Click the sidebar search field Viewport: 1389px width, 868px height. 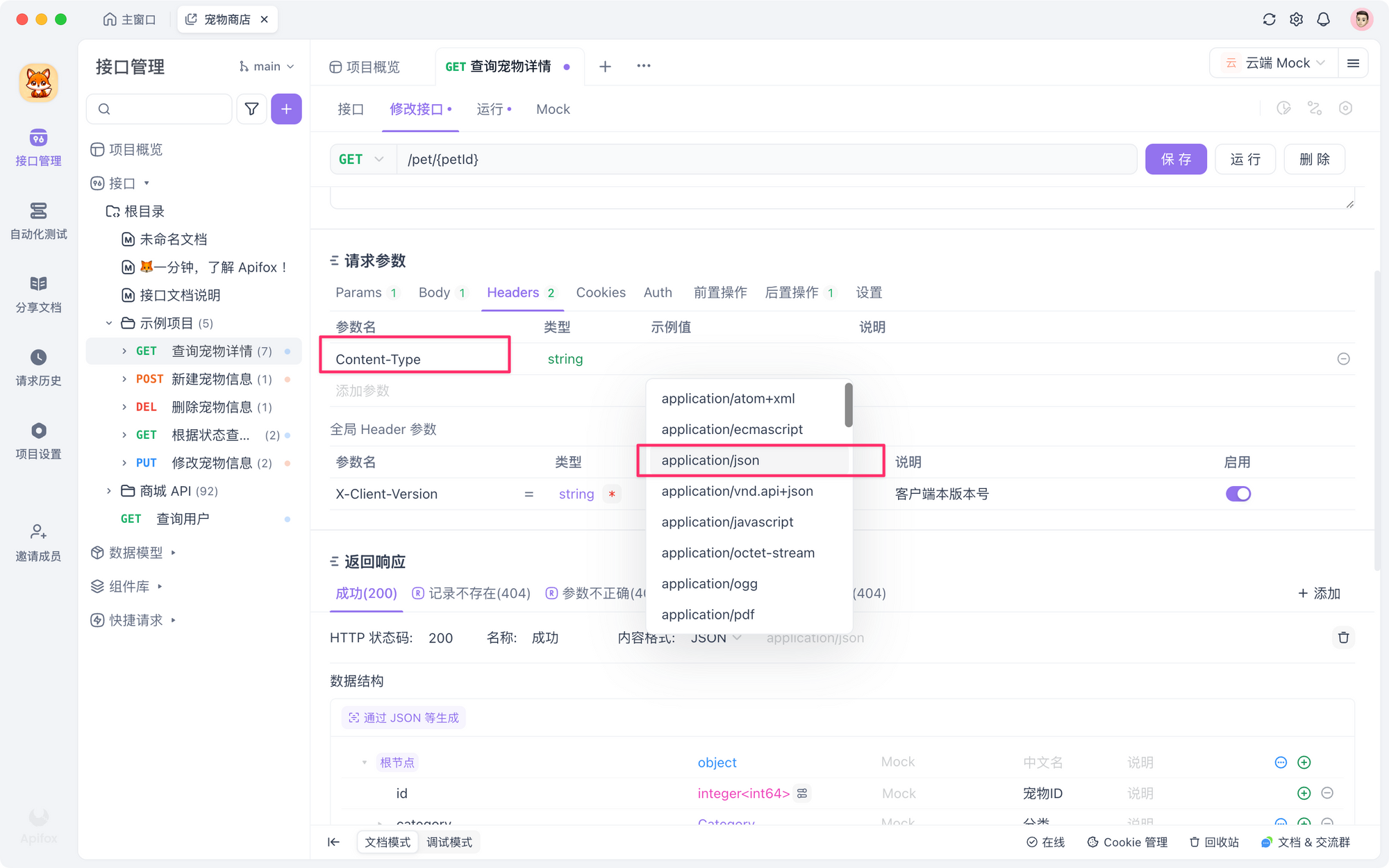tap(159, 109)
